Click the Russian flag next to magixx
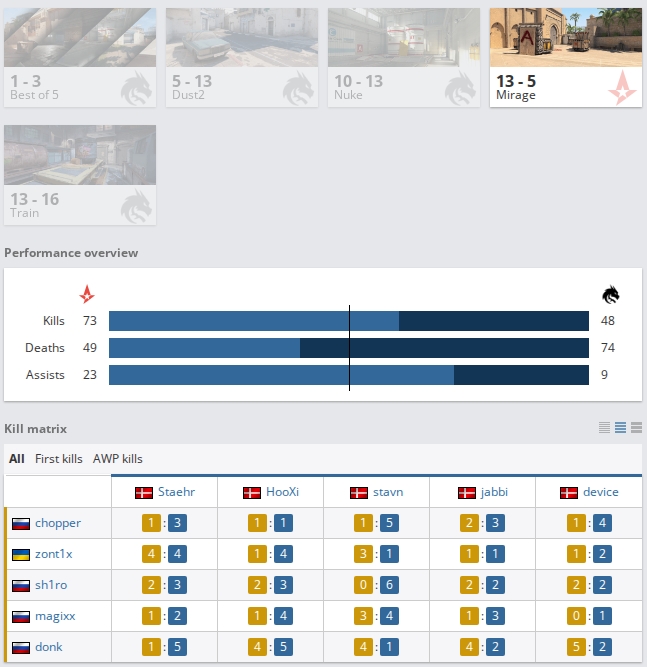 tap(21, 617)
